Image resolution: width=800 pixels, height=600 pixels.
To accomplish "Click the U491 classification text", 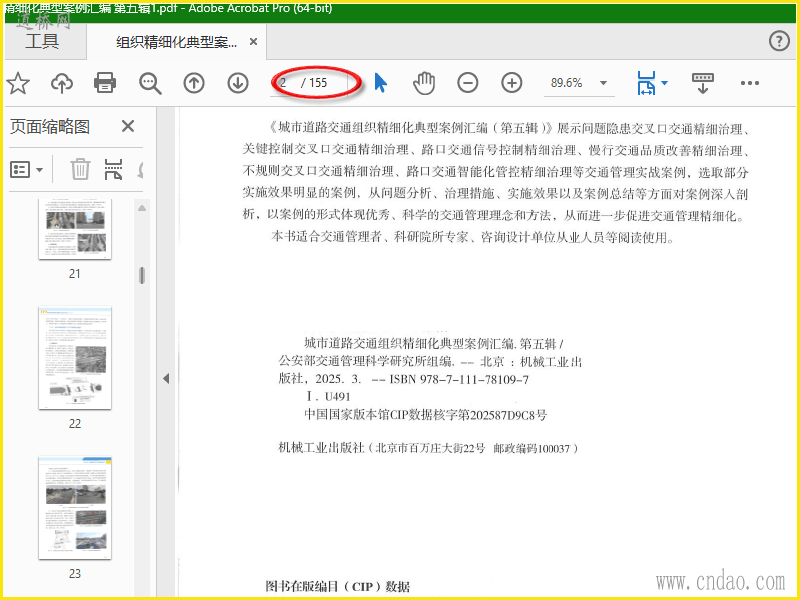I will coord(337,396).
